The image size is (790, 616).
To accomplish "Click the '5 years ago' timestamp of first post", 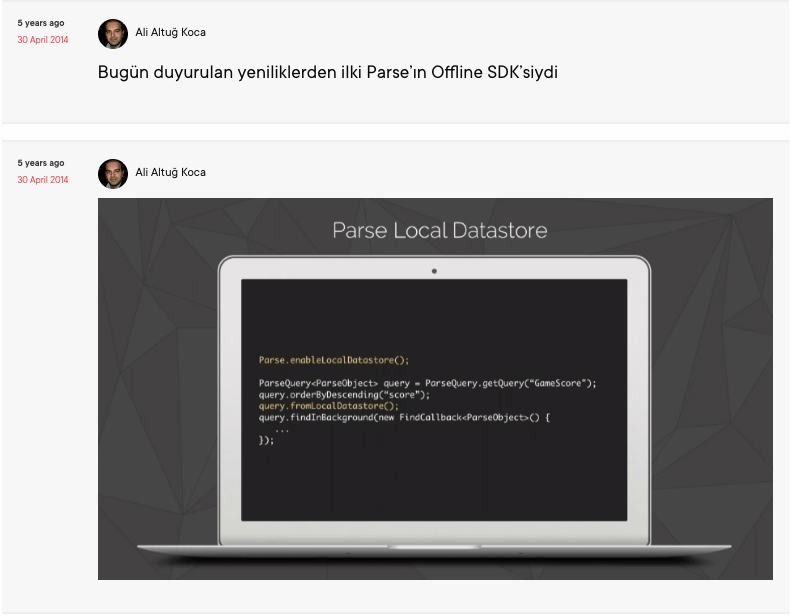I will [41, 22].
